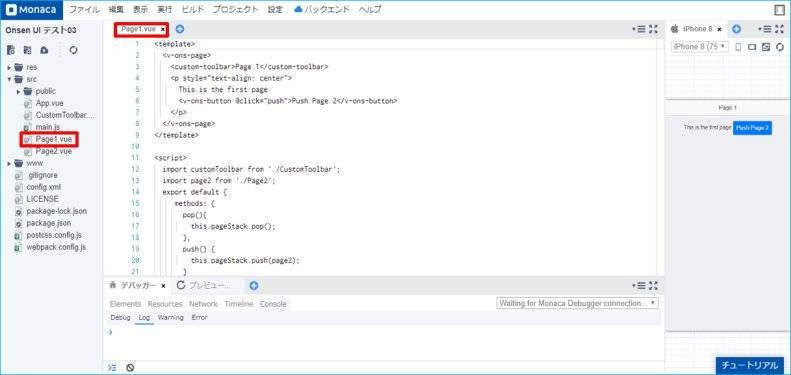Add a new tab in debugger pane
Image resolution: width=791 pixels, height=375 pixels.
pos(254,286)
